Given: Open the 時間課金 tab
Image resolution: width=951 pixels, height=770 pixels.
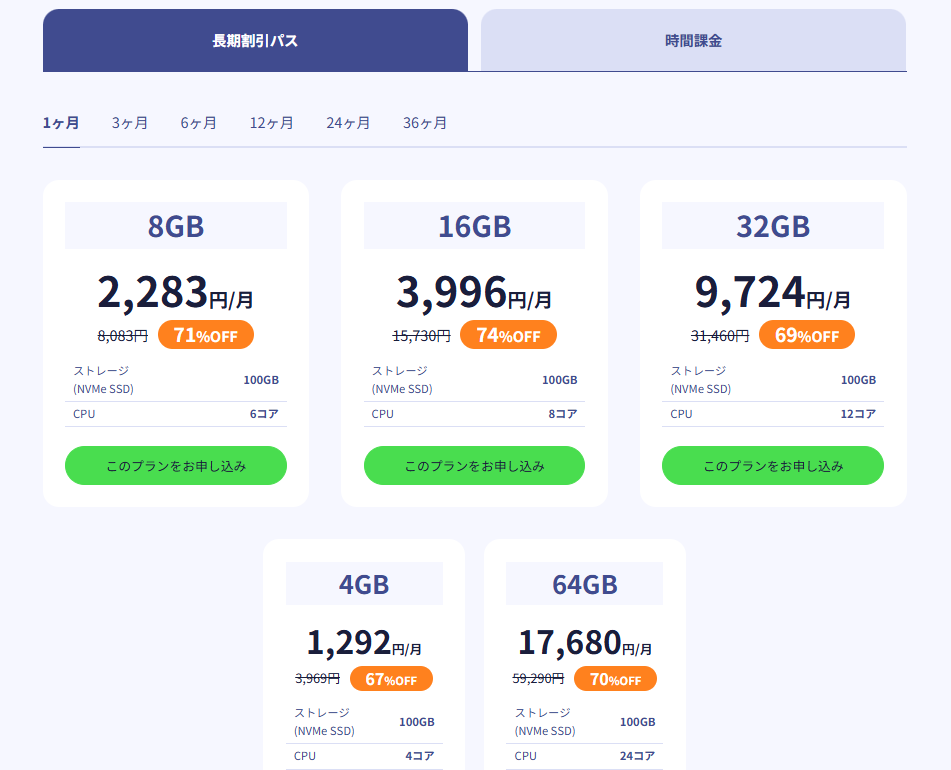Looking at the screenshot, I should point(693,41).
